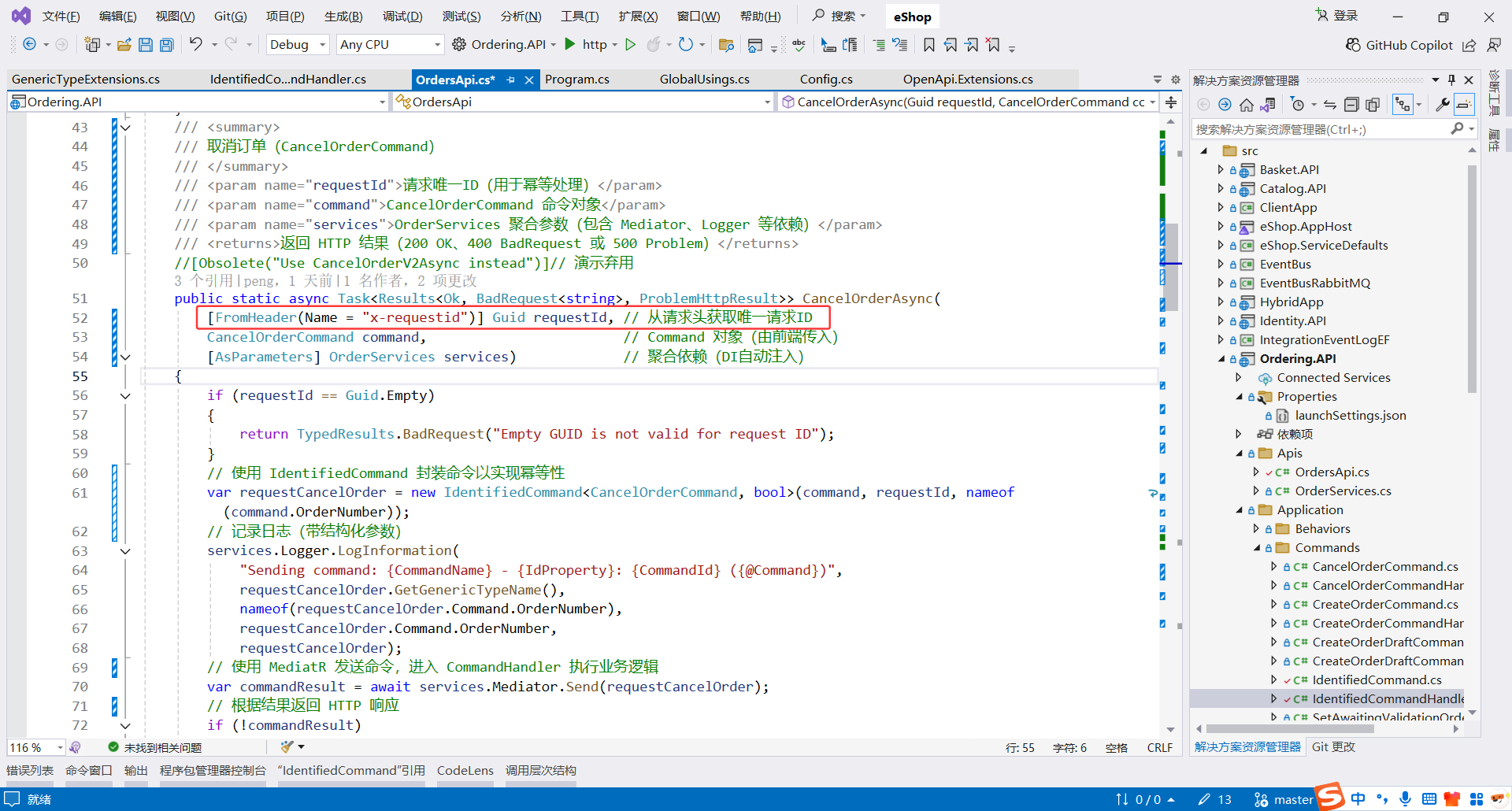Collapse all nodes in Solution Explorer
The image size is (1512, 811).
point(1351,103)
